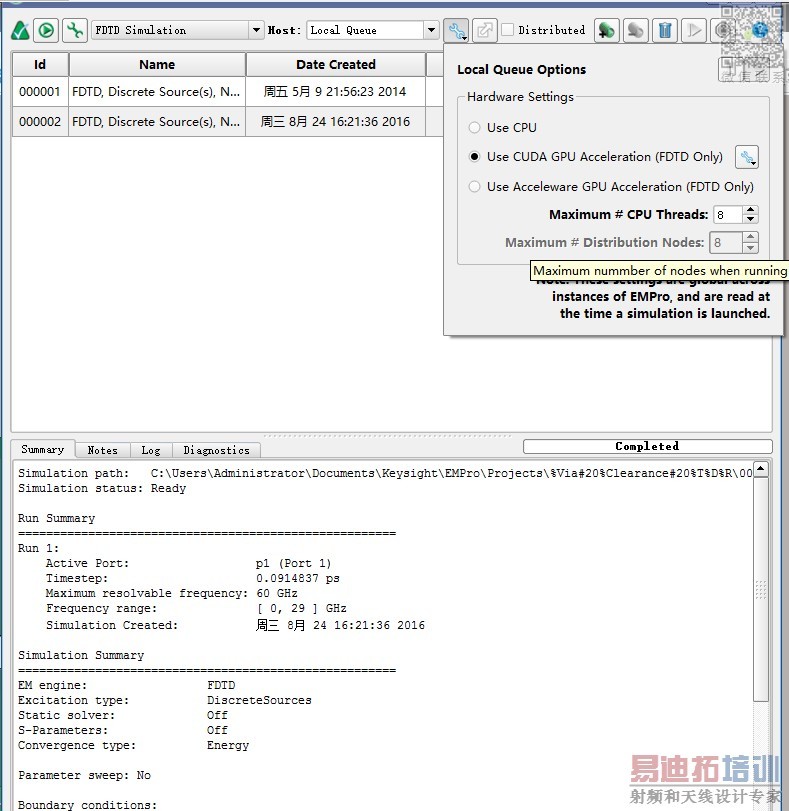Click the 'Timestep: 0.0914837 ps' line

(x=192, y=578)
